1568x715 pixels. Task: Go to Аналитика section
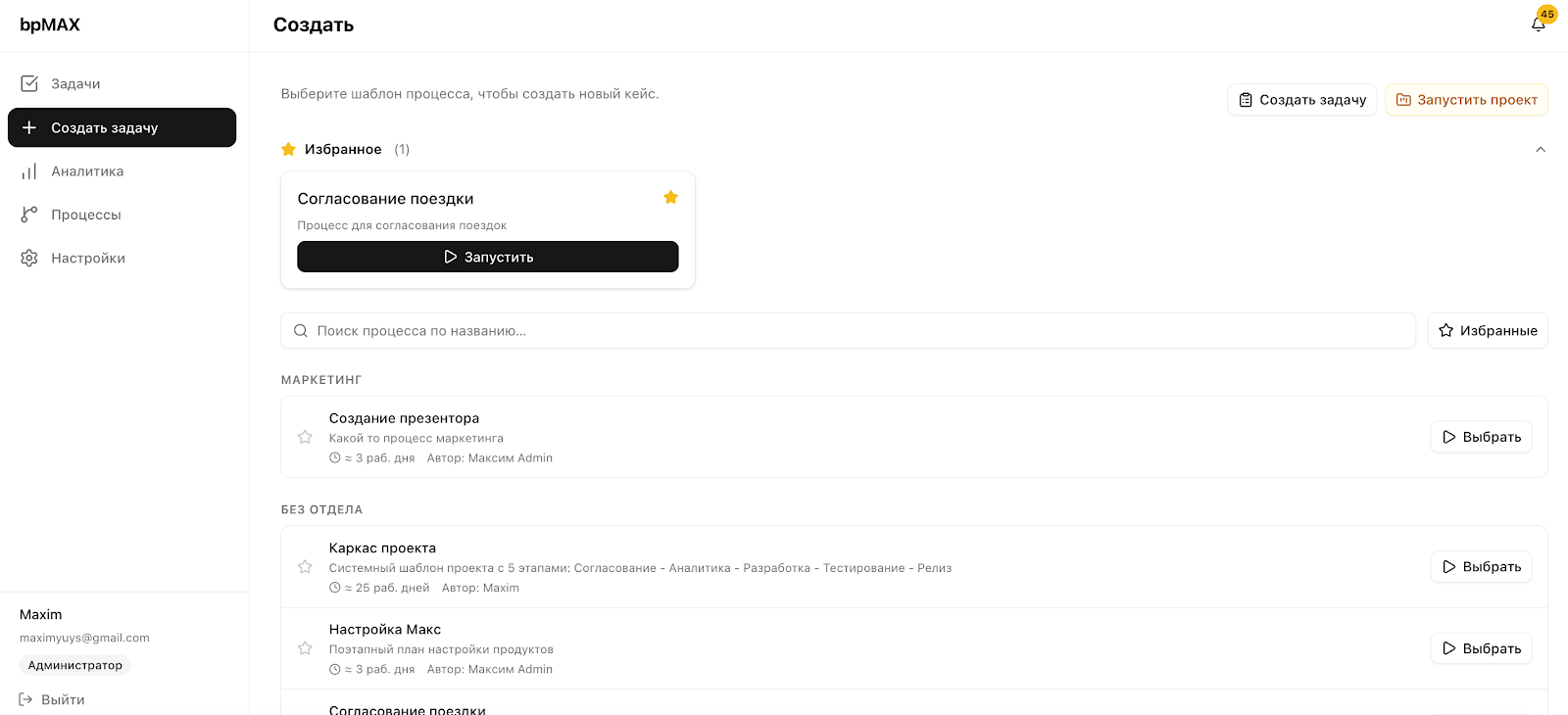[87, 171]
